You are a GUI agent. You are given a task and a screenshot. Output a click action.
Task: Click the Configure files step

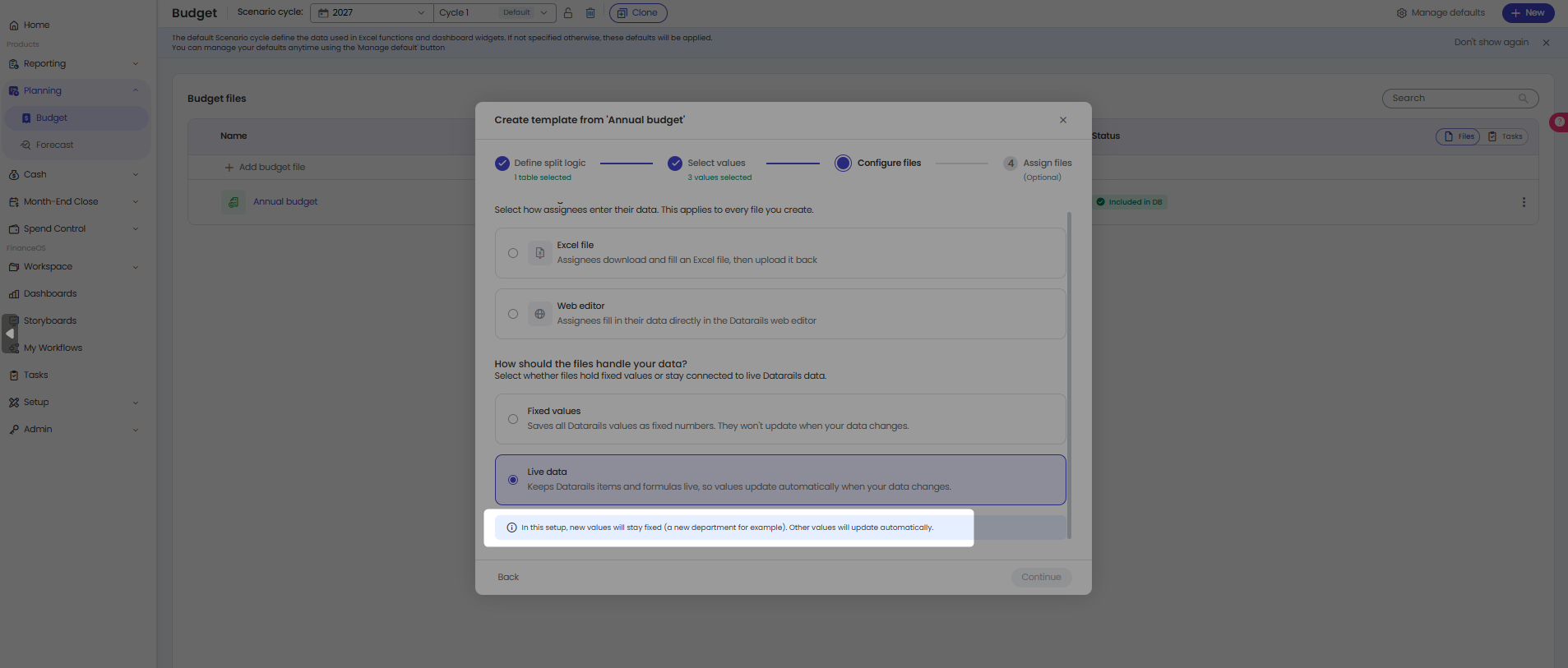(x=878, y=164)
